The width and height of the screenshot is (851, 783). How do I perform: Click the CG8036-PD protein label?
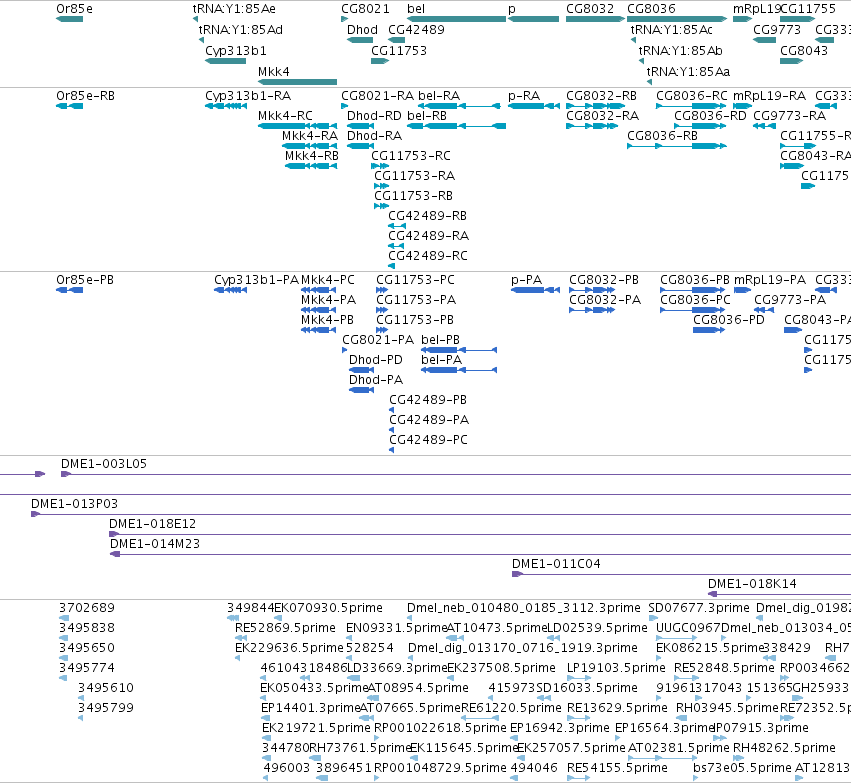pyautogui.click(x=729, y=320)
